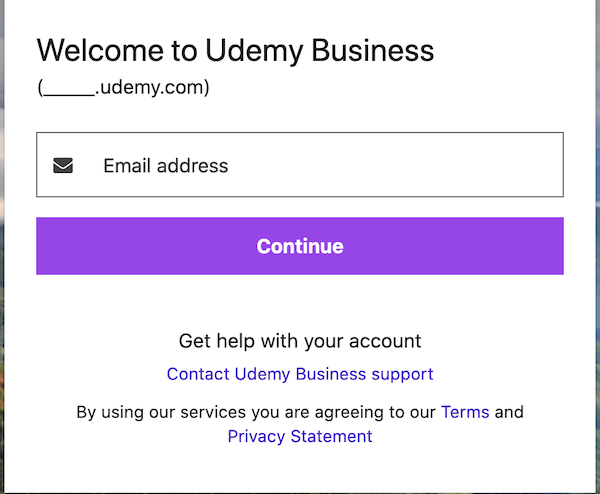Image resolution: width=600 pixels, height=494 pixels.
Task: Click the word 'Privacy' in the footer link
Action: 257,437
